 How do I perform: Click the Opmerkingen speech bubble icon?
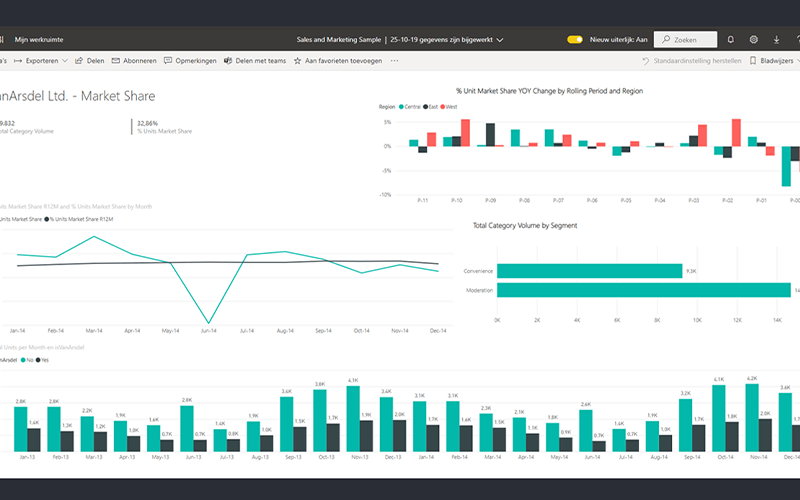pos(168,60)
